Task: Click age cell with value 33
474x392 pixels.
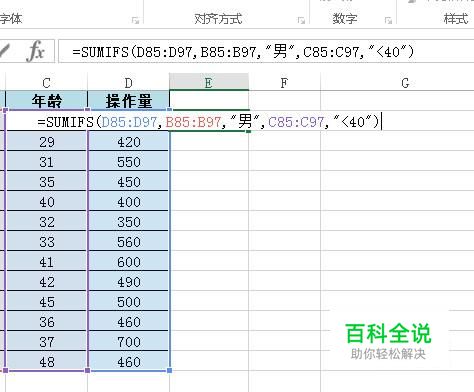Action: click(47, 242)
